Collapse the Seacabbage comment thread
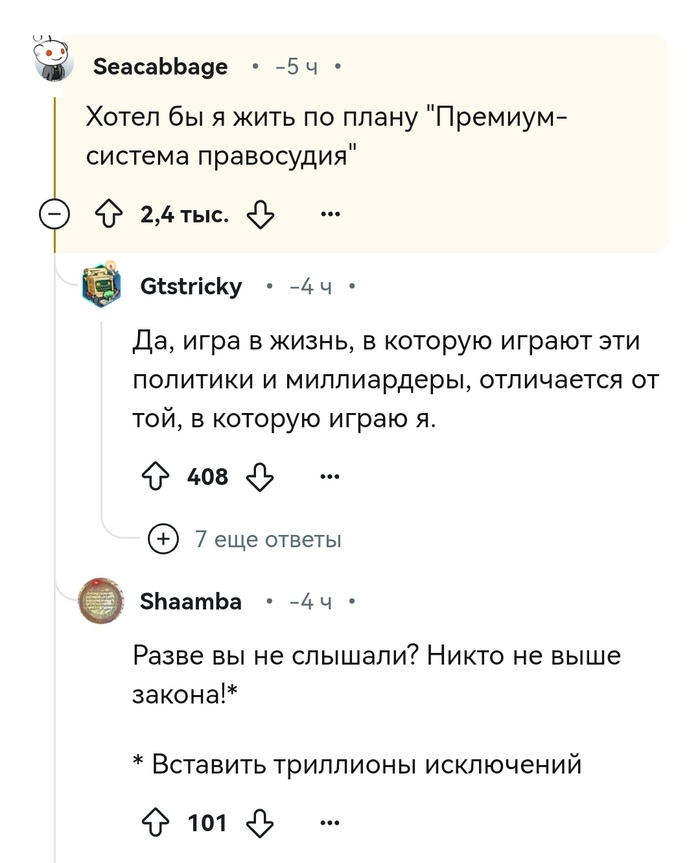This screenshot has width=700, height=863. [56, 215]
